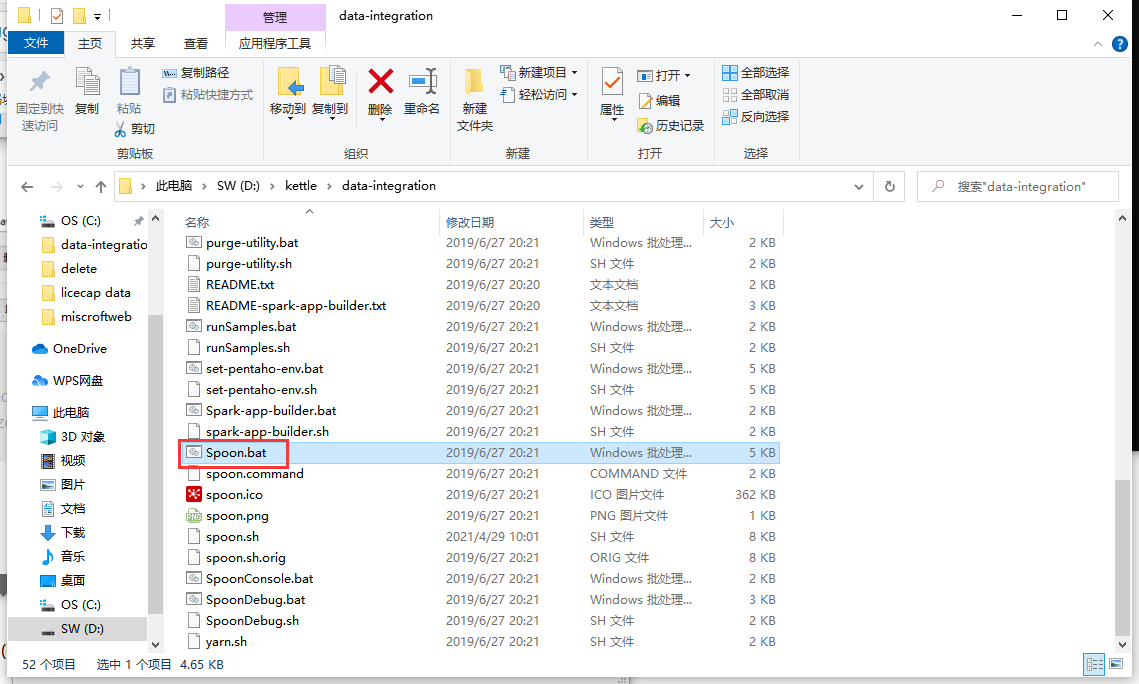Click 此电脑 in the address breadcrumb

coord(174,186)
